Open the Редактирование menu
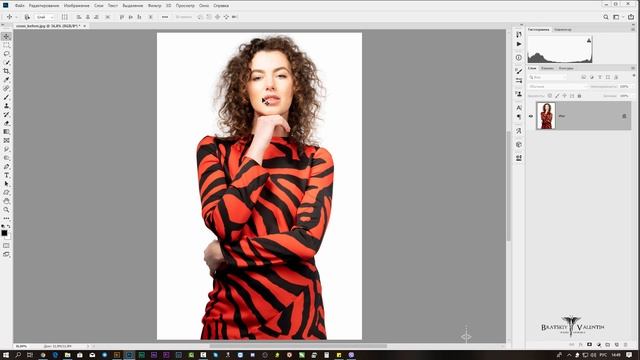 (x=44, y=6)
